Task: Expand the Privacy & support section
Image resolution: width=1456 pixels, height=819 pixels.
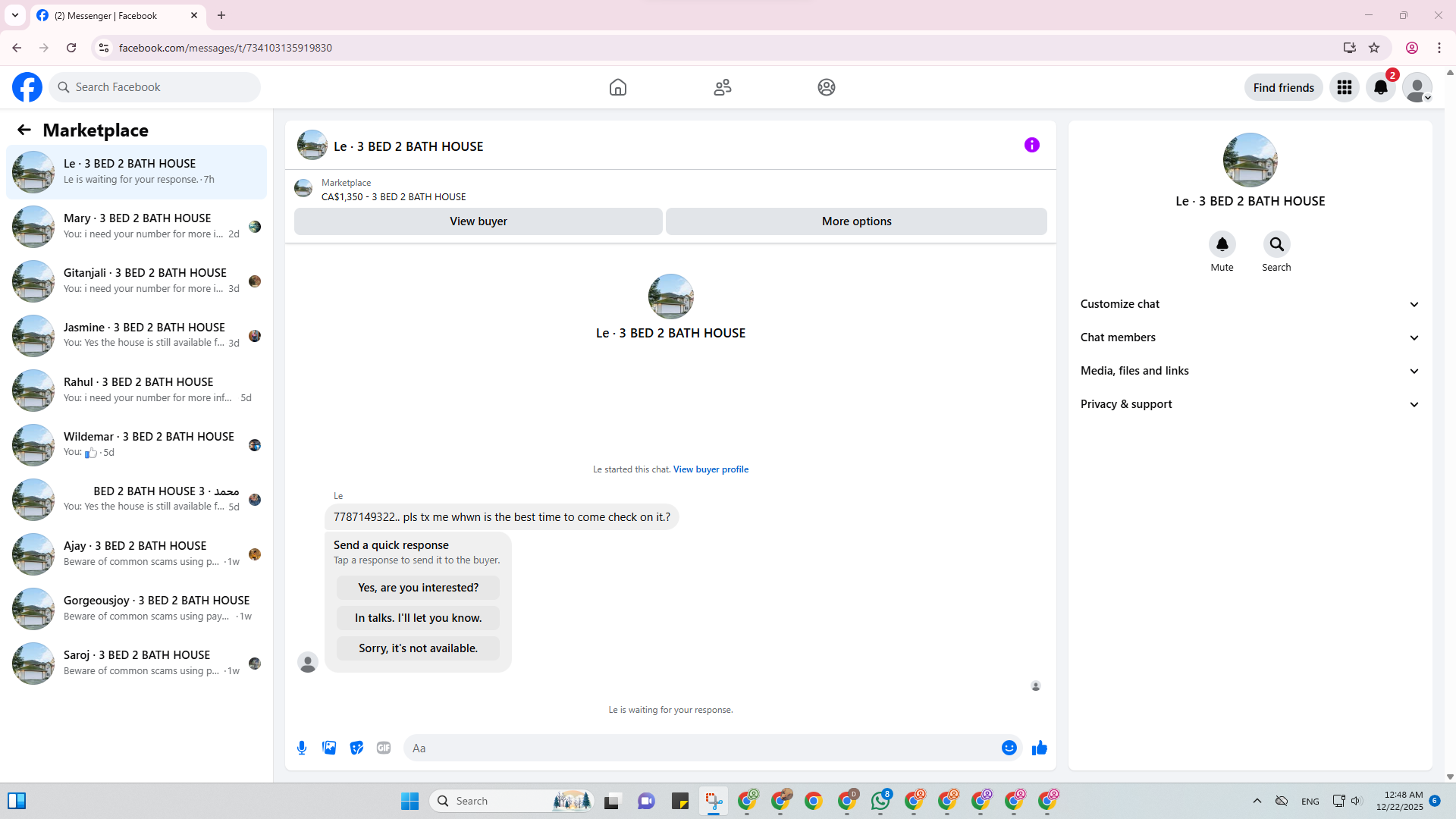Action: (1250, 404)
